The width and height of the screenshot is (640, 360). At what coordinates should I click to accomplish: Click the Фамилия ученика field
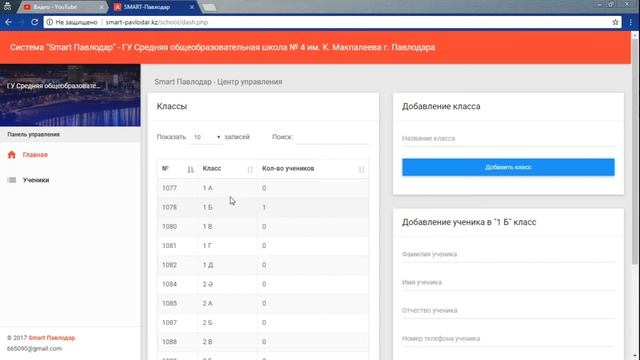508,254
